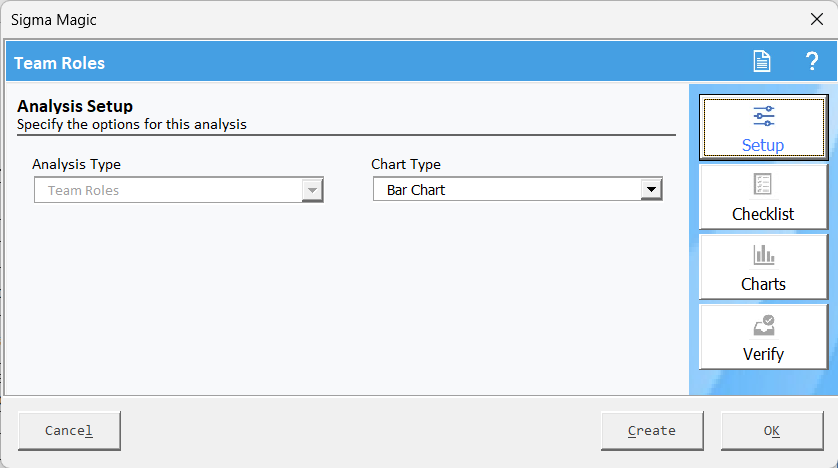
Task: Expand the Analysis Type dropdown arrow
Action: pos(312,190)
